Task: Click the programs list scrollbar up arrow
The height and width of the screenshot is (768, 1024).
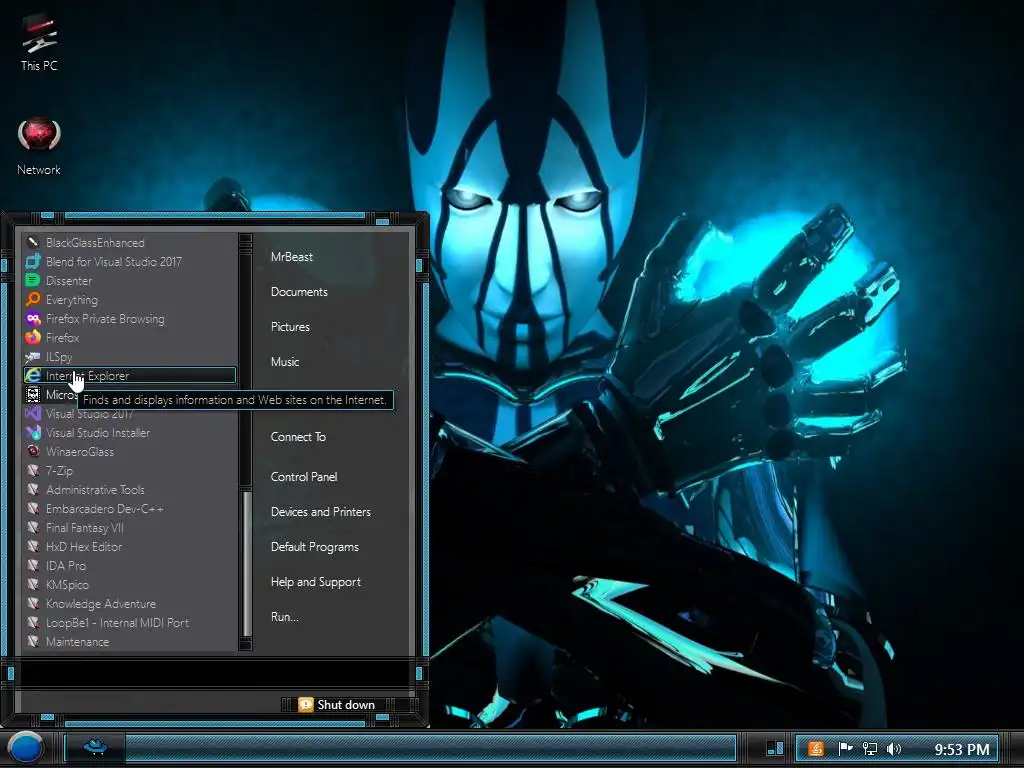Action: click(x=246, y=240)
